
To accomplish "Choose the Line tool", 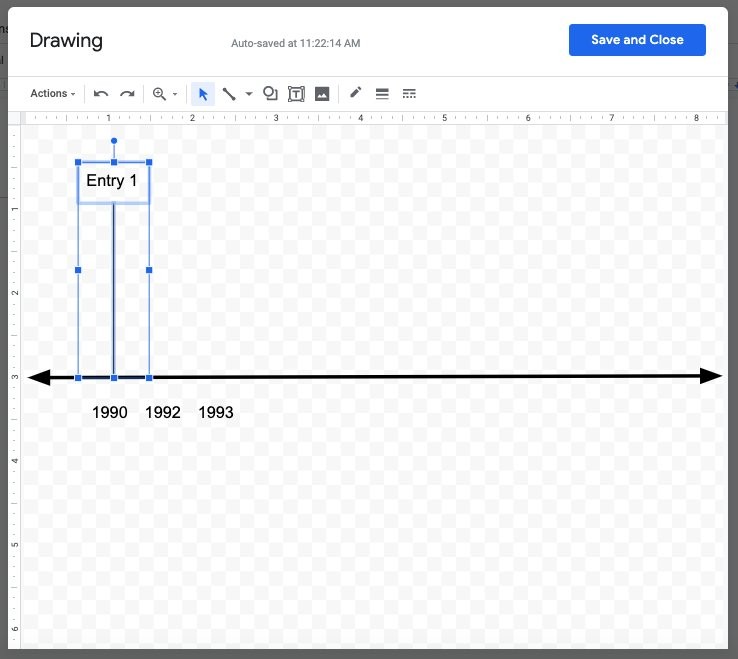I will point(229,94).
